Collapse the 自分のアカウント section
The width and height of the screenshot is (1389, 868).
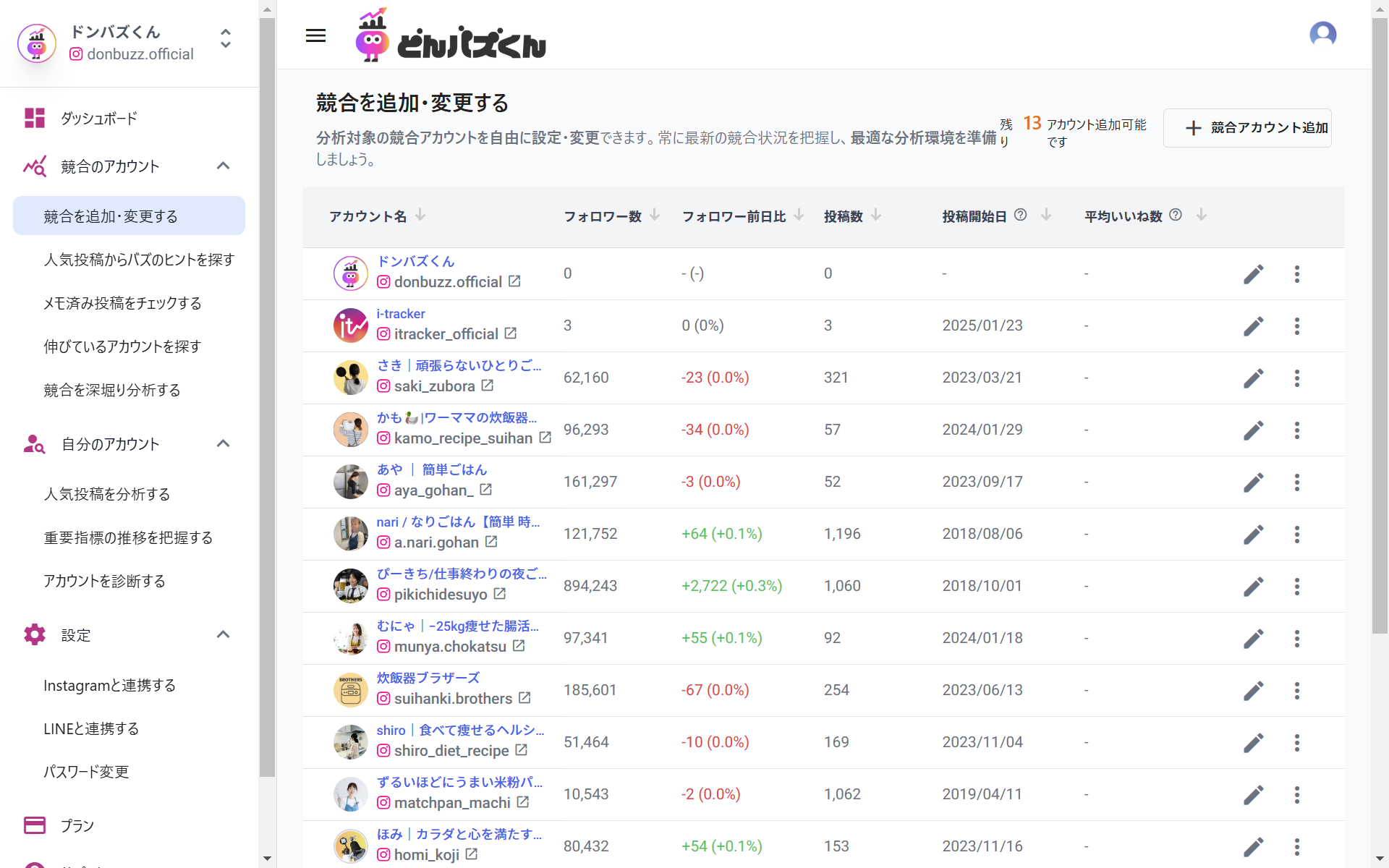[x=223, y=444]
